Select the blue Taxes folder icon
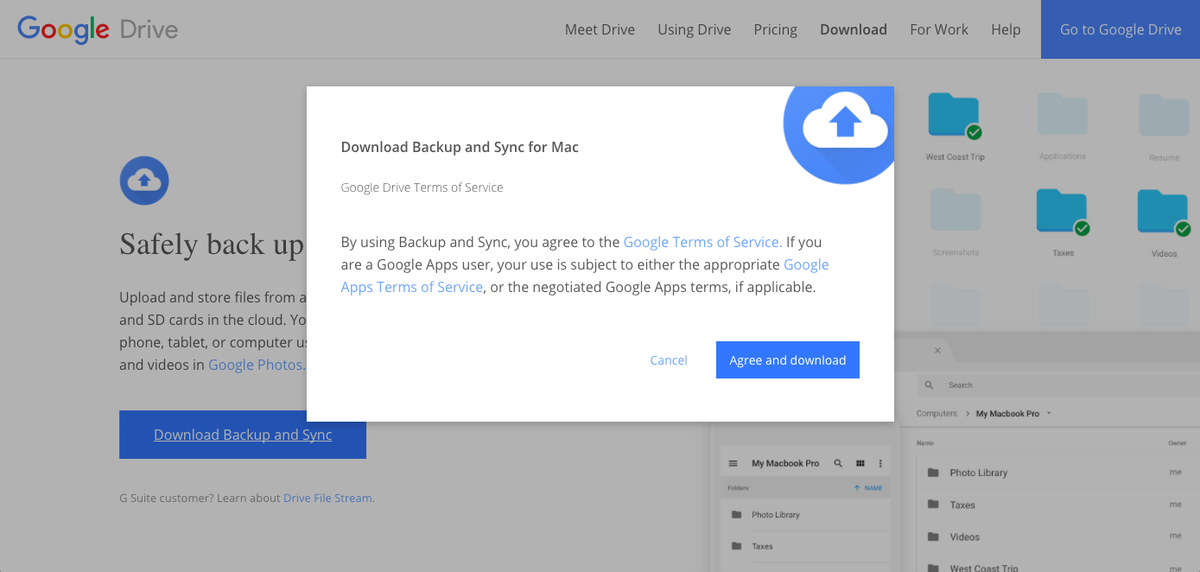1200x572 pixels. 1061,212
